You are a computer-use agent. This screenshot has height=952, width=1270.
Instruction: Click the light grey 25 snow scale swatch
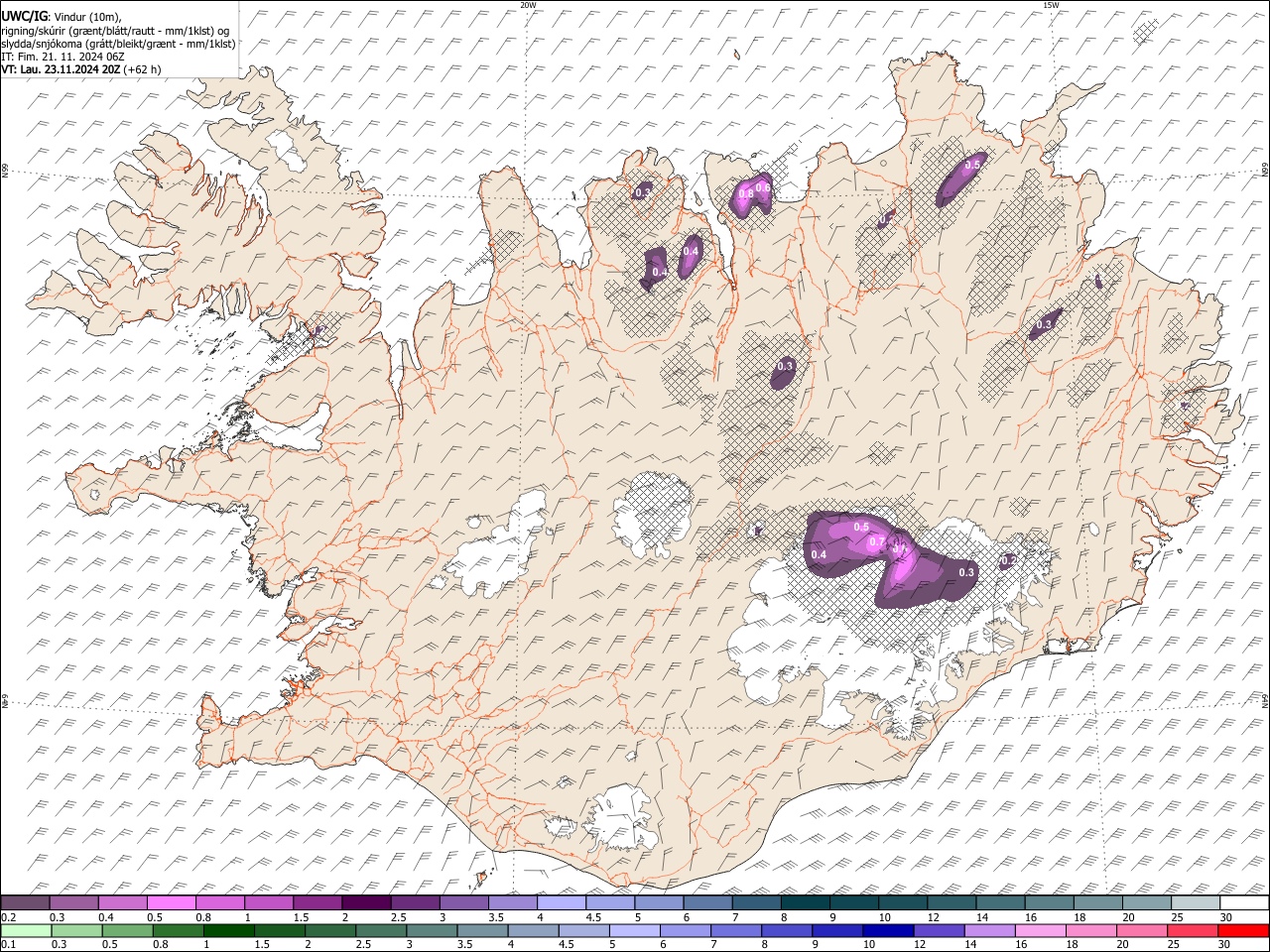(x=1194, y=903)
